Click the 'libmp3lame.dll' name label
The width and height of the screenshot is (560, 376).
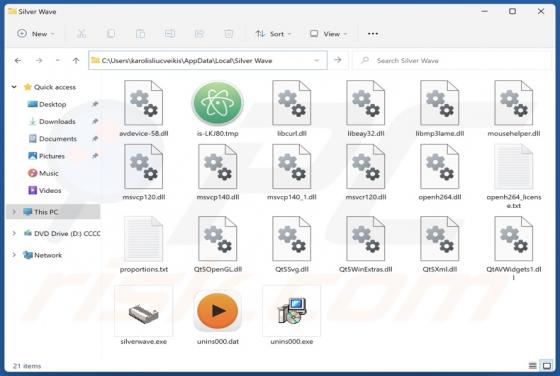click(440, 134)
